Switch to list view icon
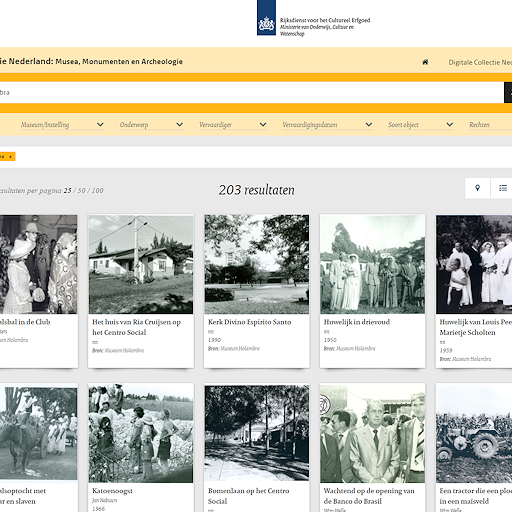Viewport: 512px width, 512px height. point(503,188)
